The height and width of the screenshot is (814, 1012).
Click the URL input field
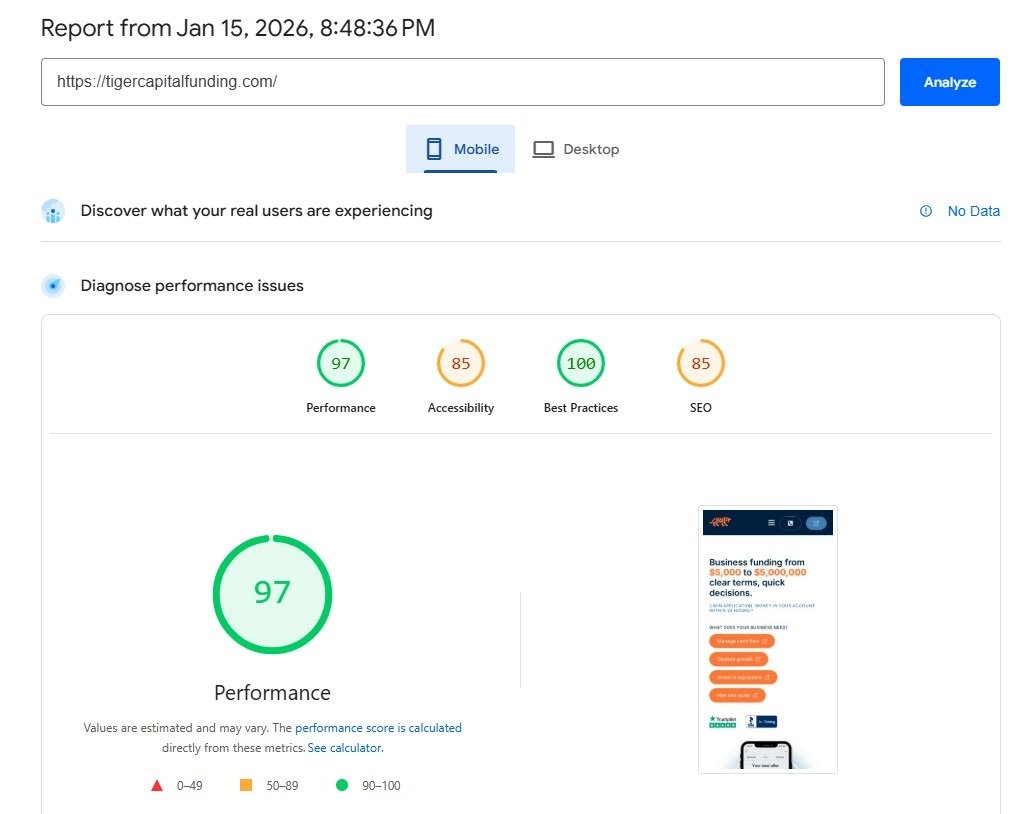[462, 82]
